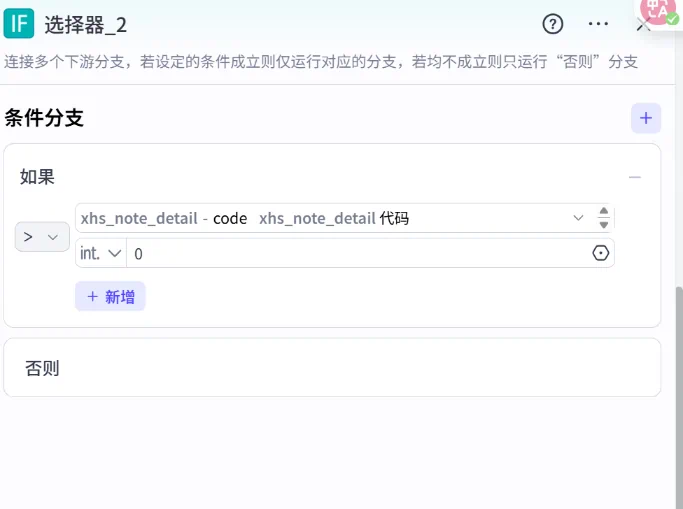Remove the 如果 branch with minus icon

[634, 177]
